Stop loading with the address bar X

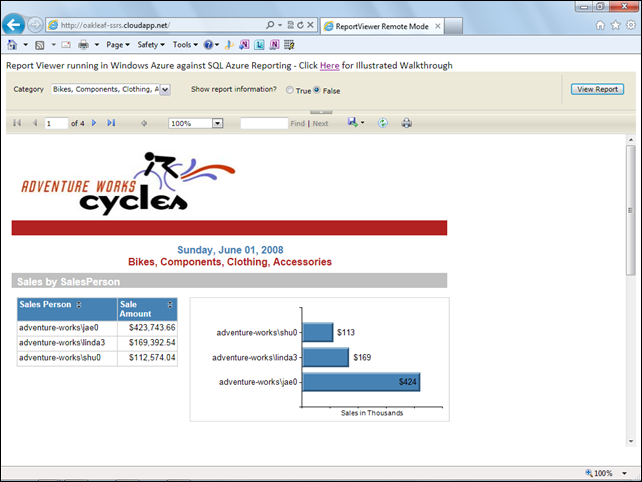tap(310, 25)
